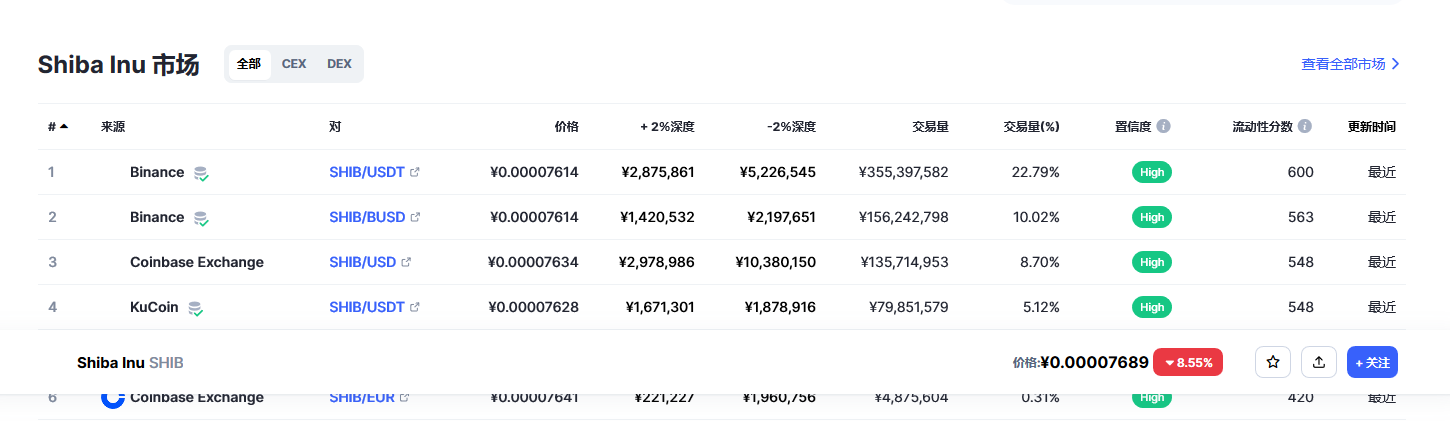Click verified reserves icon beside Binance row 2
The height and width of the screenshot is (430, 1450).
(201, 218)
